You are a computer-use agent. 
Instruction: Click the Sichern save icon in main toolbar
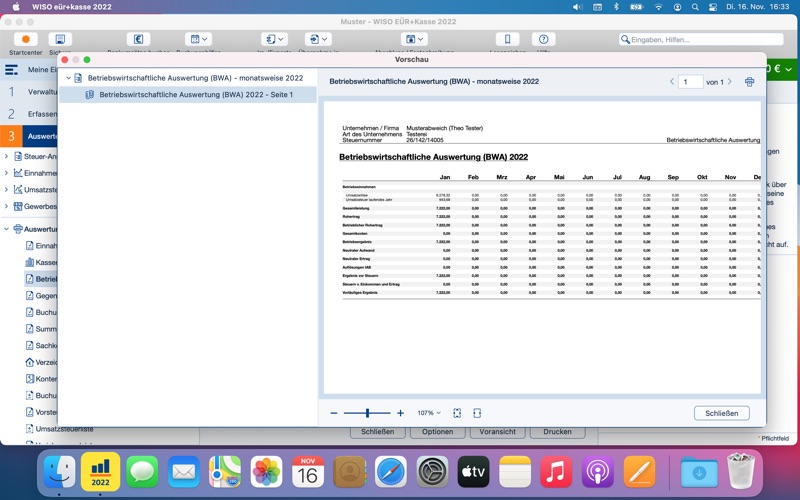[x=60, y=39]
